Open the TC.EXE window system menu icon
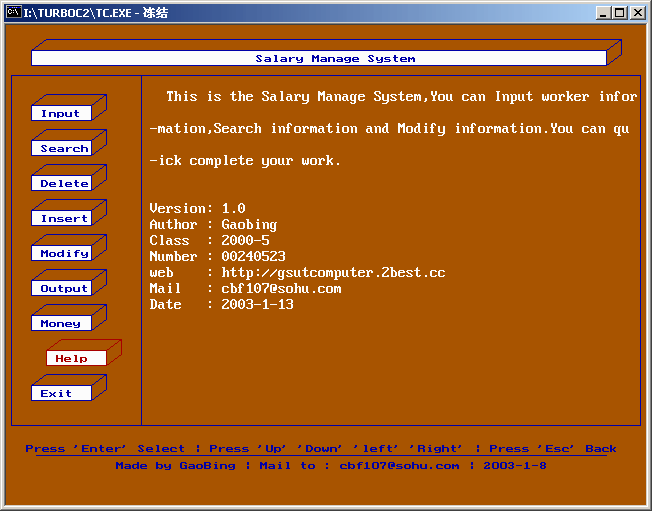 12,12
